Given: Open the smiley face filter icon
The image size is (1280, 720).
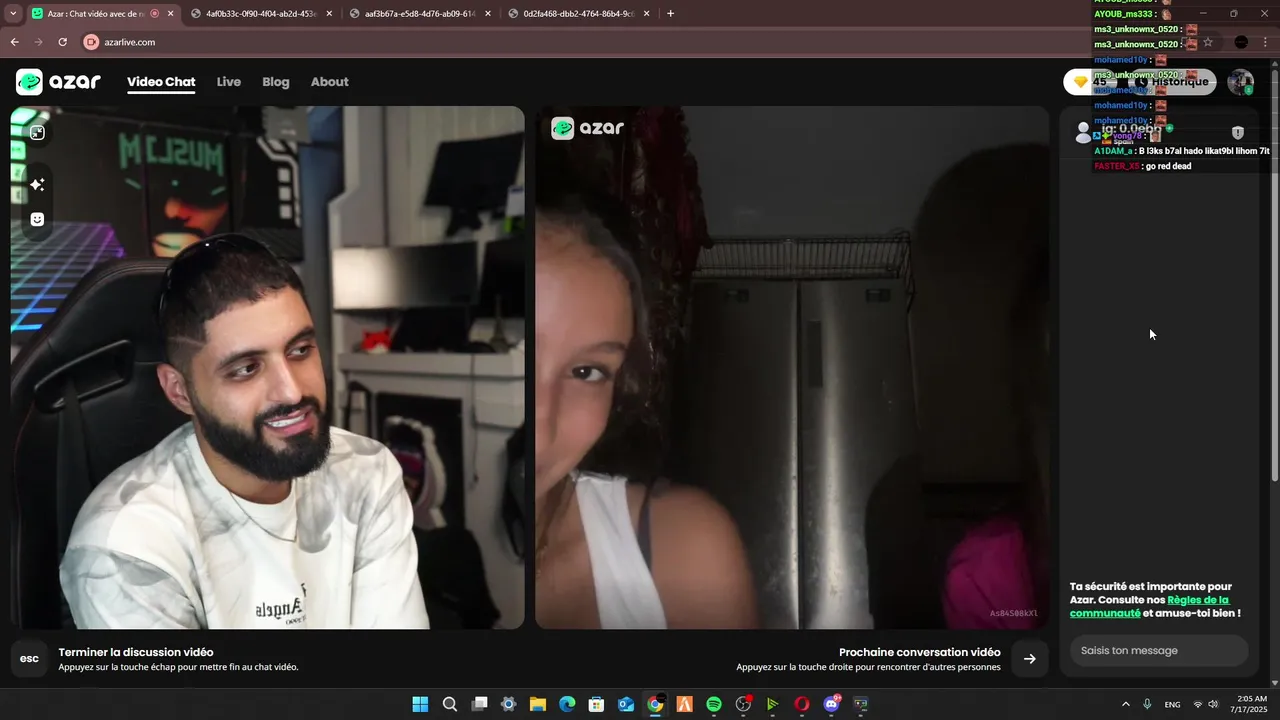Looking at the screenshot, I should click(37, 219).
